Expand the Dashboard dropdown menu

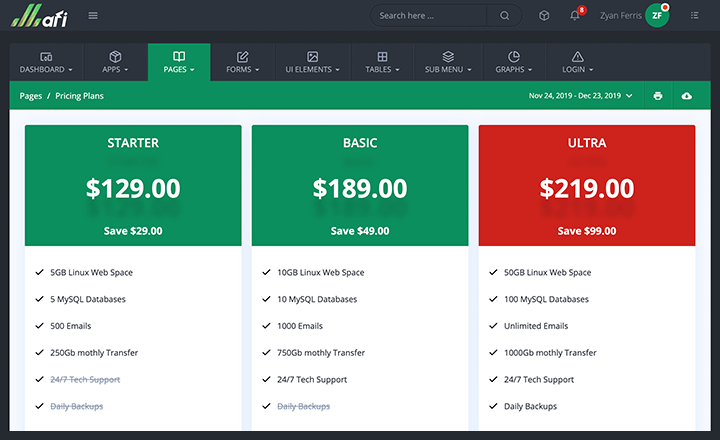tap(46, 62)
